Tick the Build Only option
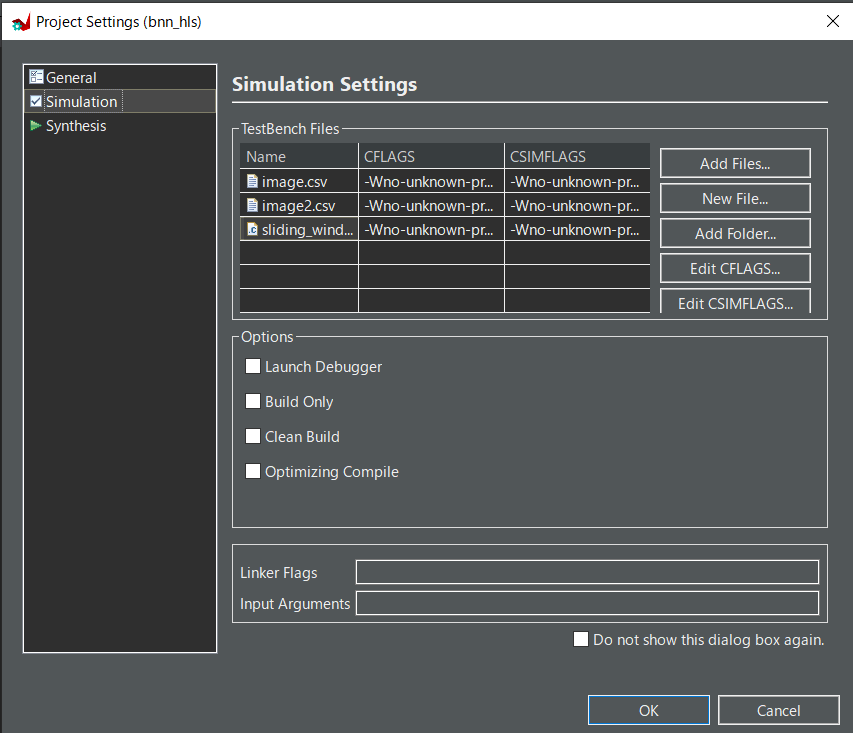 point(253,402)
